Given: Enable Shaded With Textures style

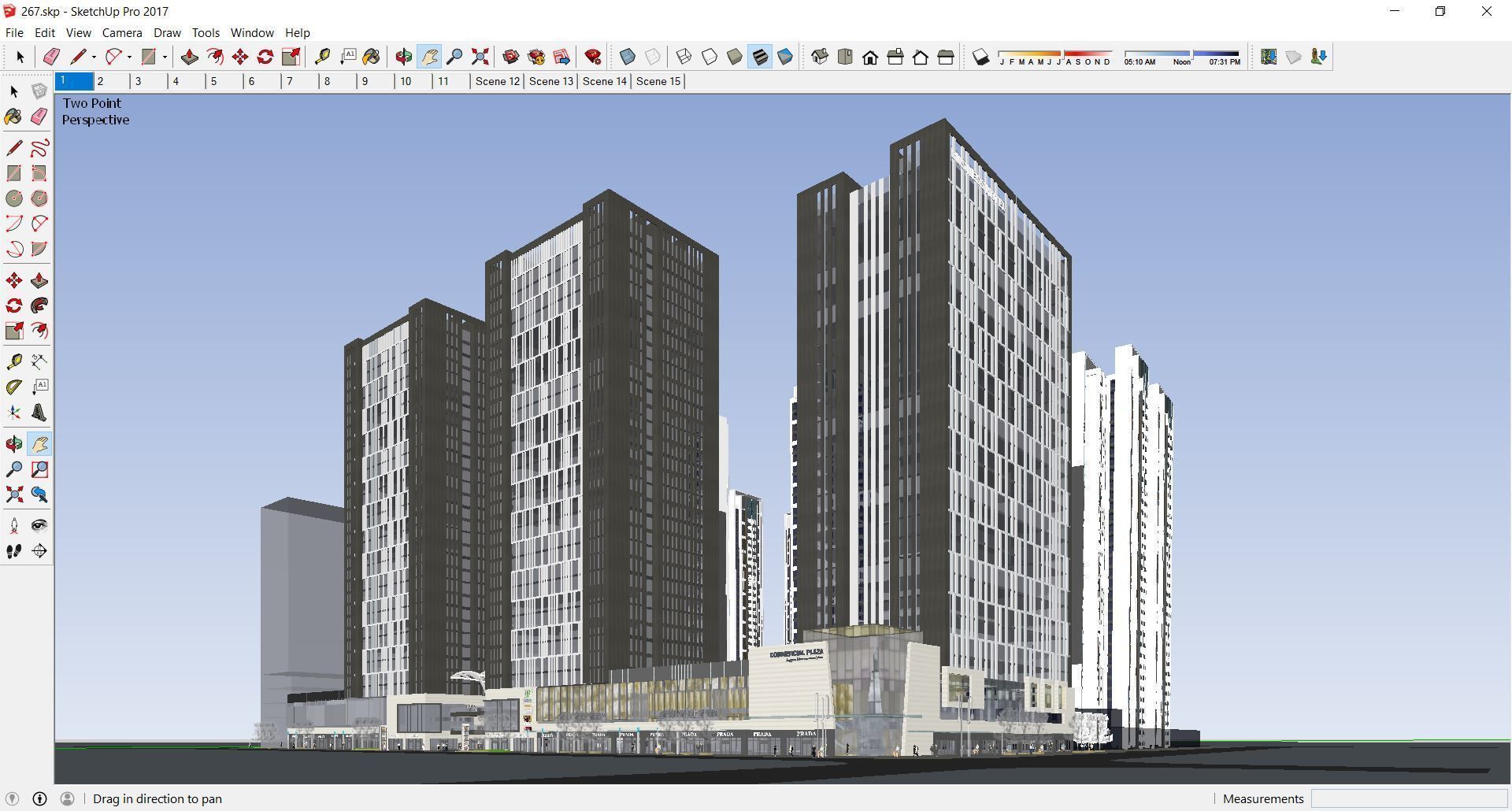Looking at the screenshot, I should click(760, 57).
